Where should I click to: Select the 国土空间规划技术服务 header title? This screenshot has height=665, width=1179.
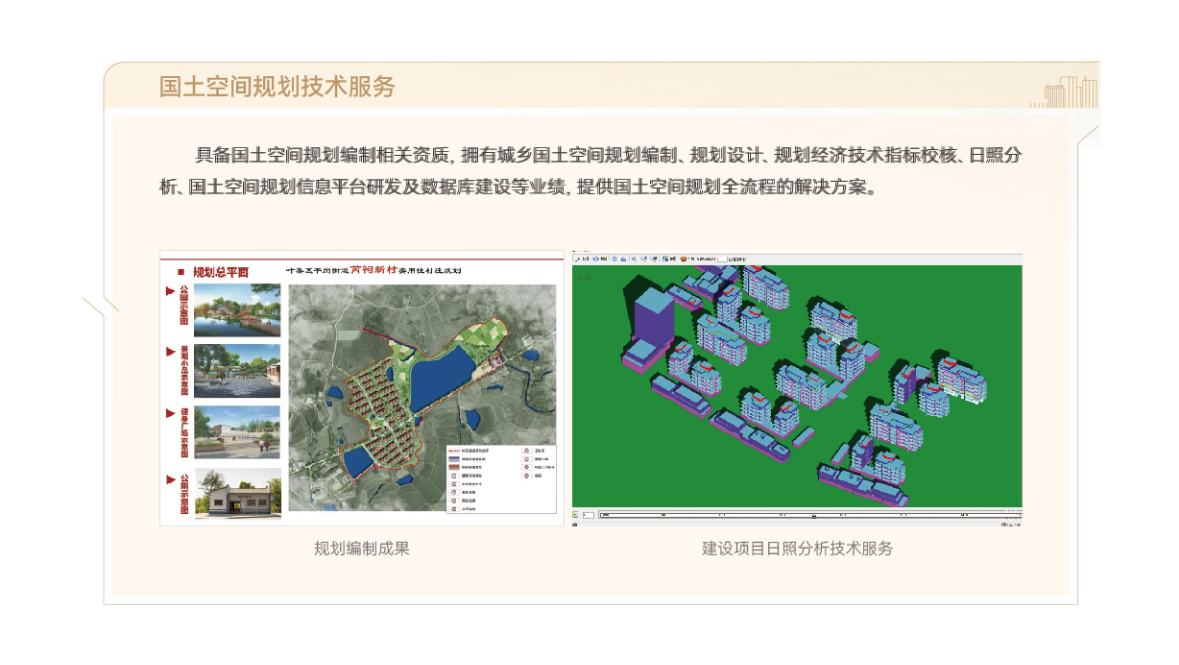(x=277, y=86)
